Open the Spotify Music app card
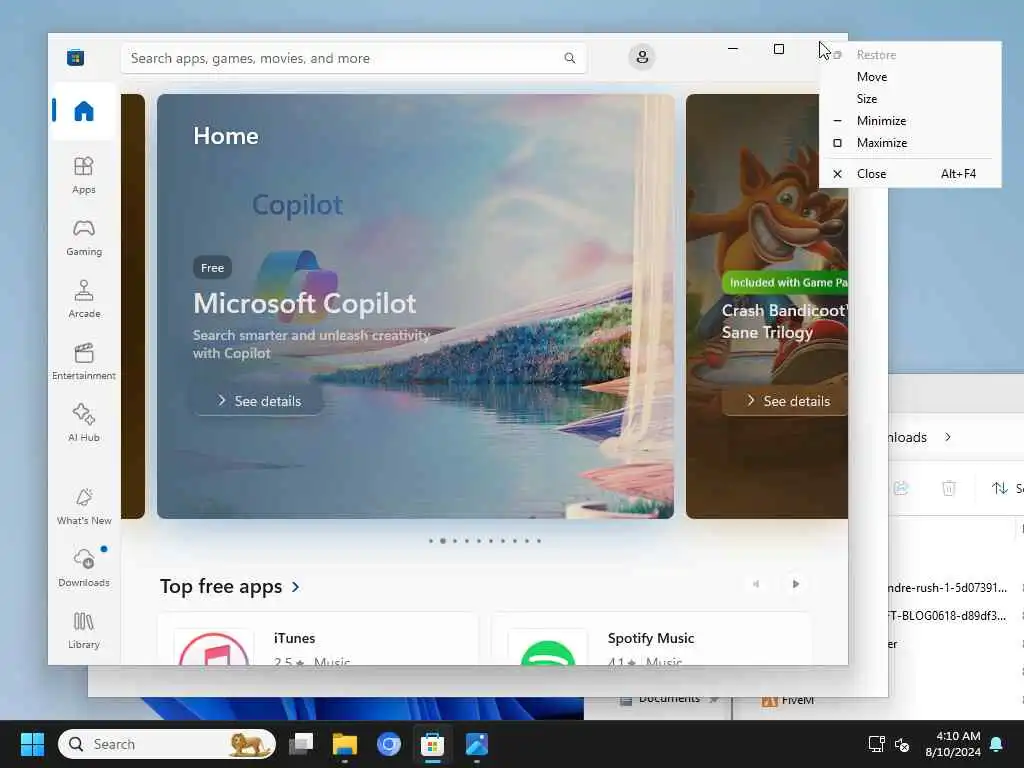This screenshot has width=1024, height=768. [651, 639]
